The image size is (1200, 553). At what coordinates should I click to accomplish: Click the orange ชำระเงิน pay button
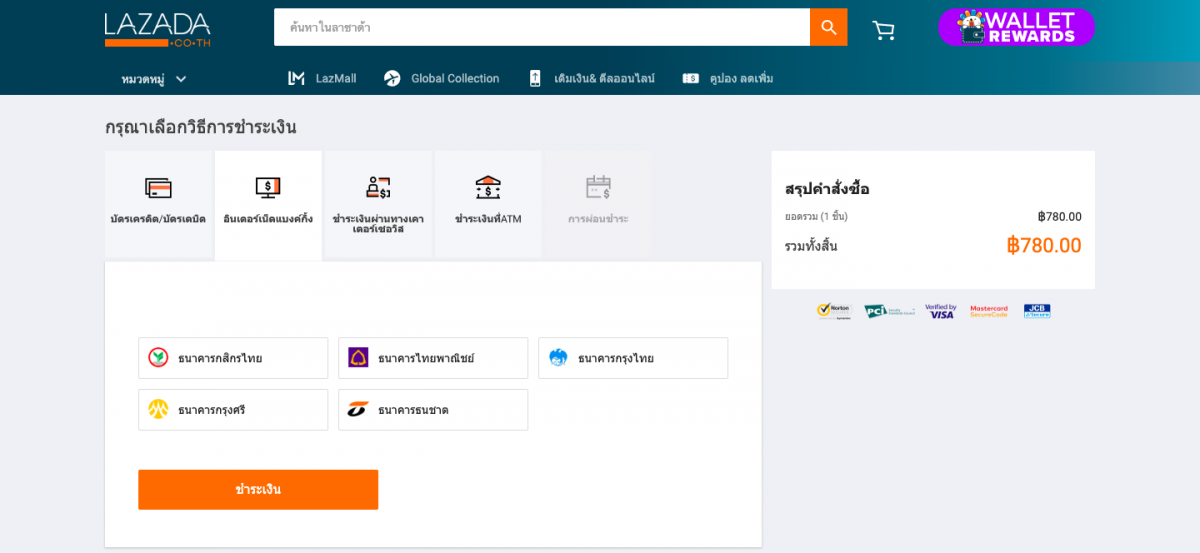tap(258, 490)
